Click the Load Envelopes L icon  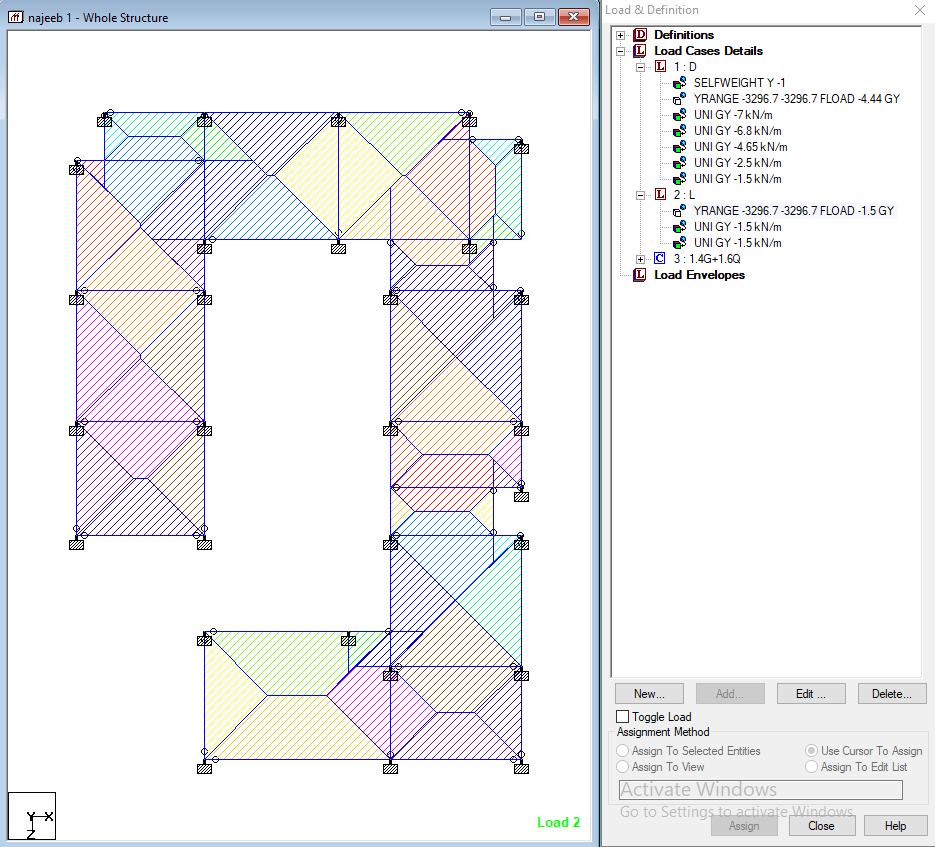coord(640,274)
